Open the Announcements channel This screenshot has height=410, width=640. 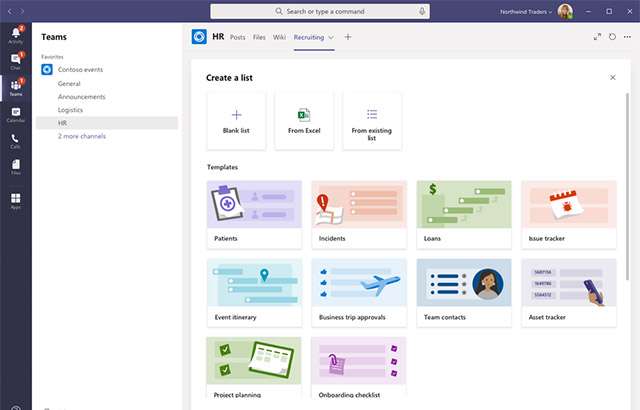click(82, 97)
